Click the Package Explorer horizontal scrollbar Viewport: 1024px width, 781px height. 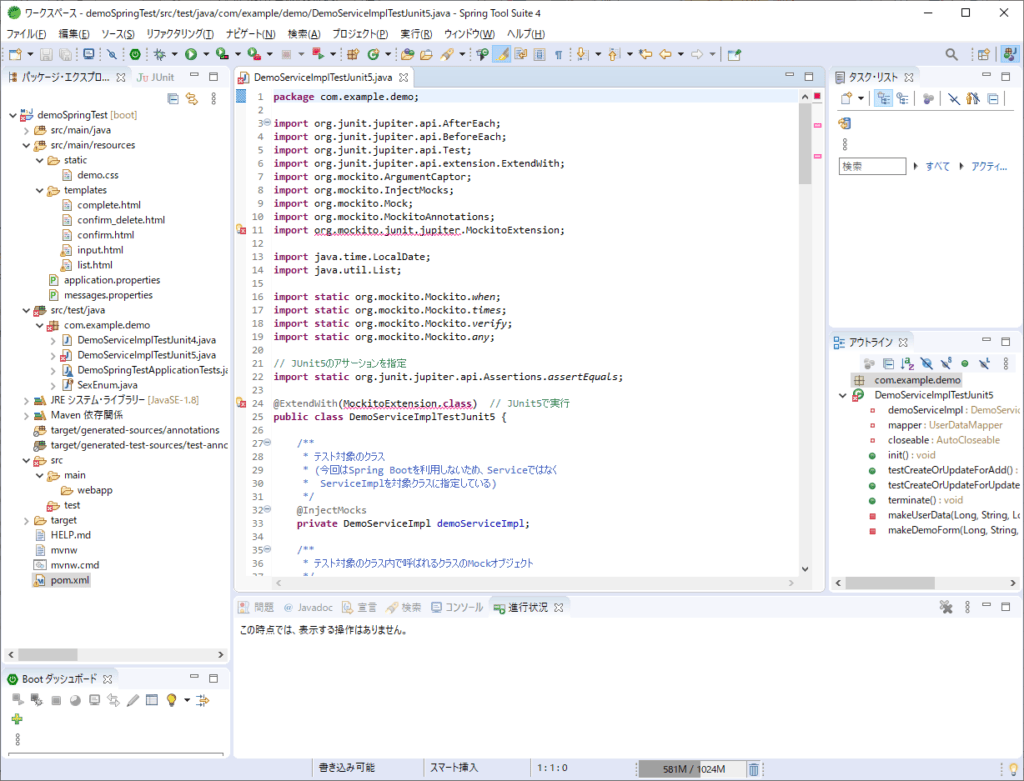48,654
